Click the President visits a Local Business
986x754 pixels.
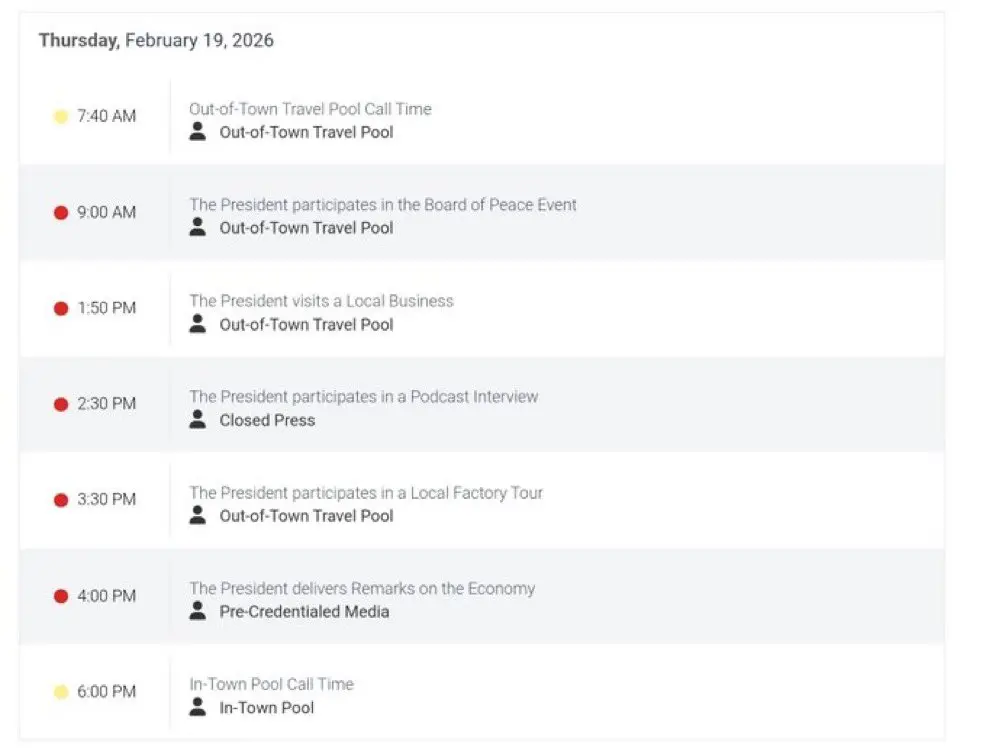(321, 301)
